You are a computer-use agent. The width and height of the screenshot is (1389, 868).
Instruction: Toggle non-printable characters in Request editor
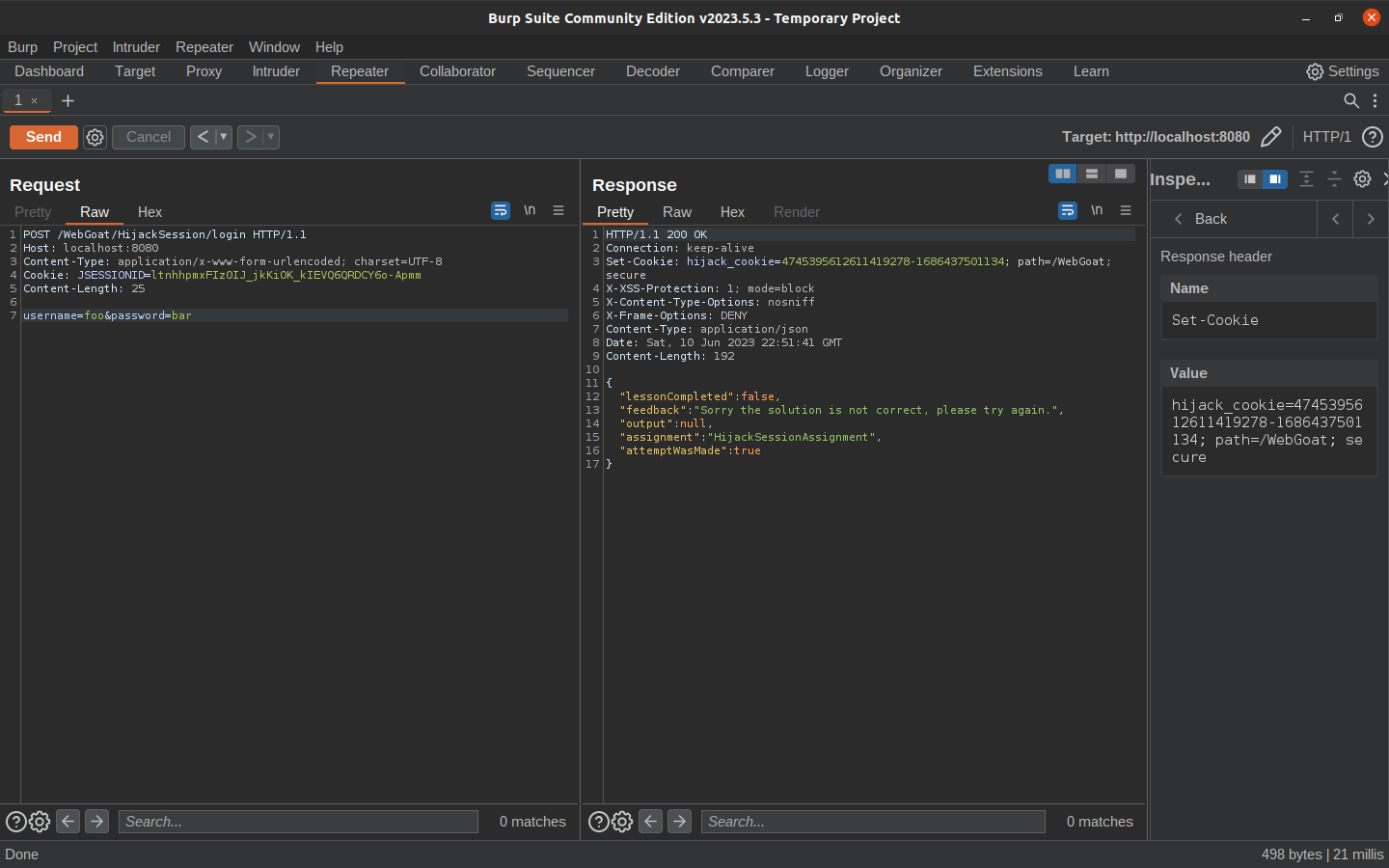[x=530, y=210]
